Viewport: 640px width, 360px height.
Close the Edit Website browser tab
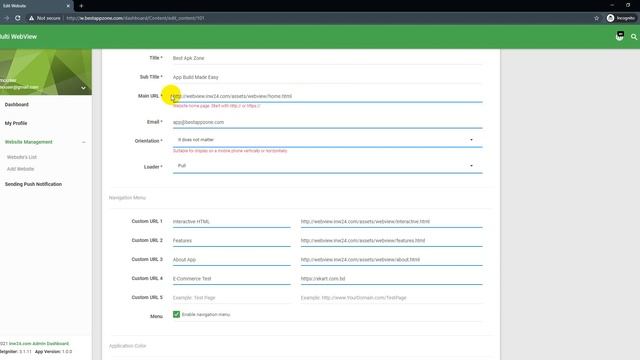(x=68, y=6)
